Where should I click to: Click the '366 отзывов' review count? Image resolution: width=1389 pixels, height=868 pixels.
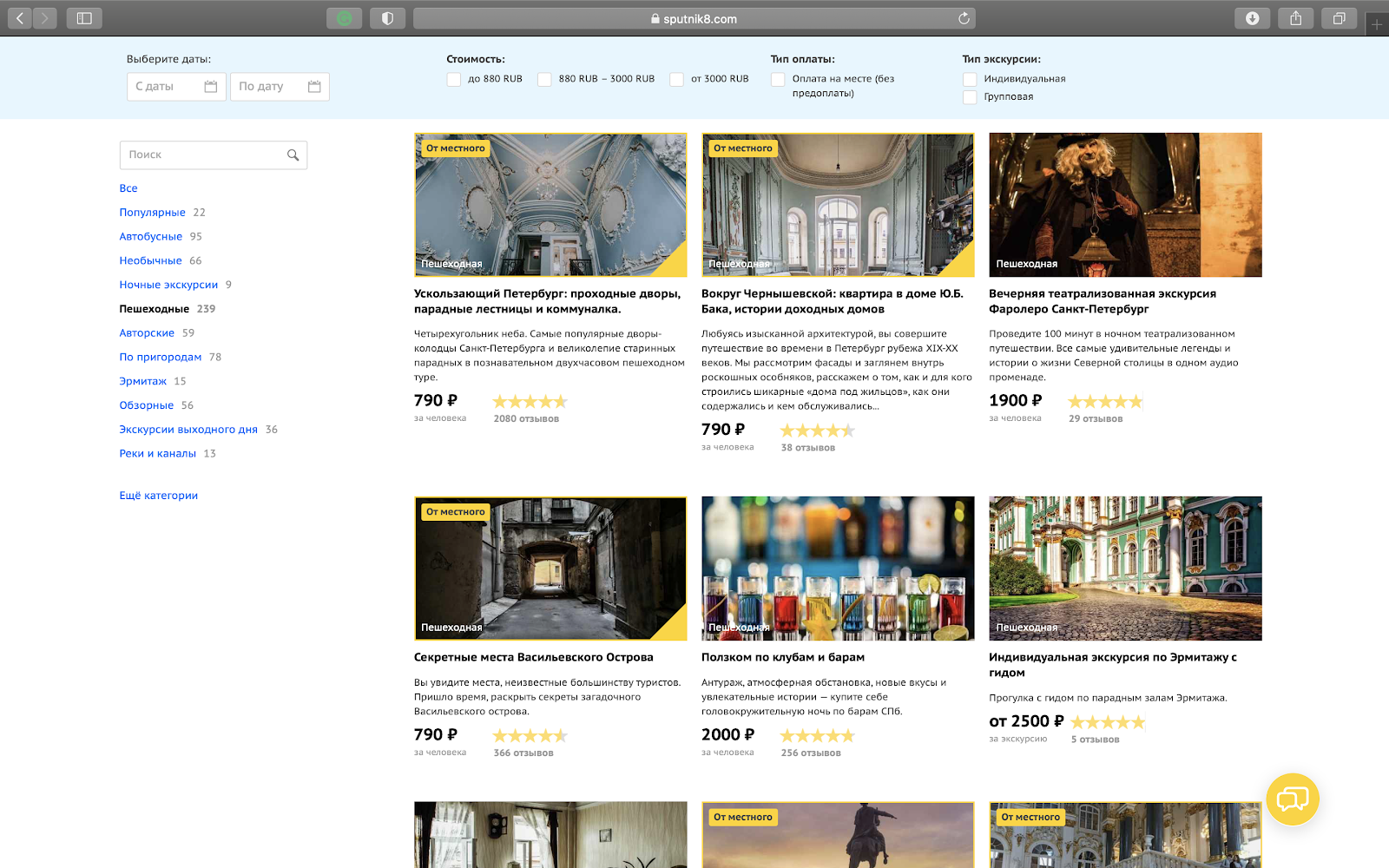[x=523, y=753]
